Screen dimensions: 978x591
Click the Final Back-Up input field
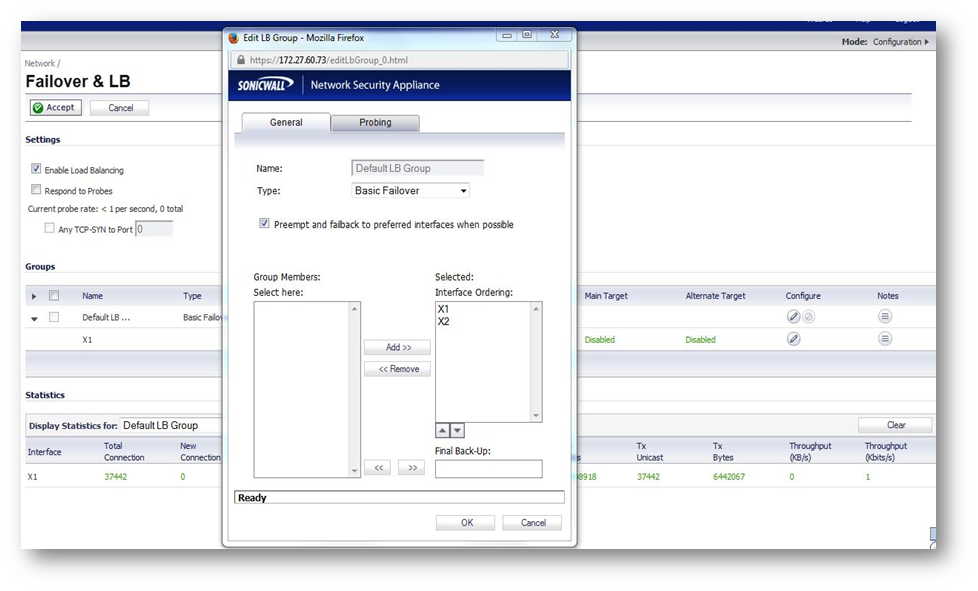488,469
